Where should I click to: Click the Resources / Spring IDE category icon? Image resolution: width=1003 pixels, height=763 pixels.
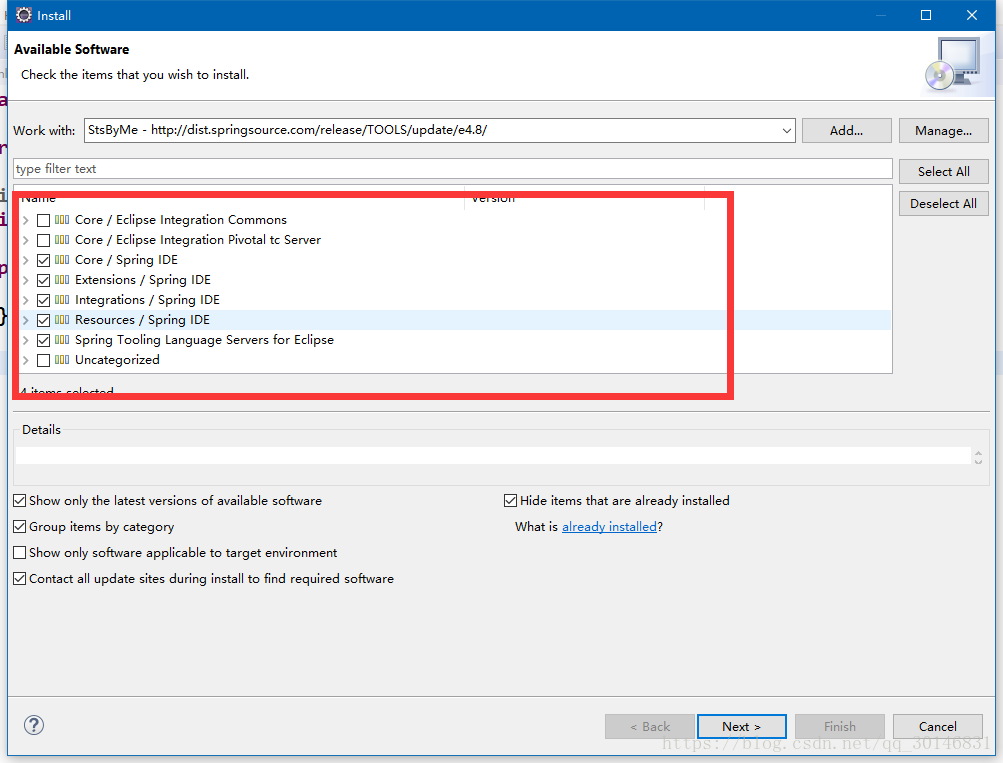[x=62, y=319]
